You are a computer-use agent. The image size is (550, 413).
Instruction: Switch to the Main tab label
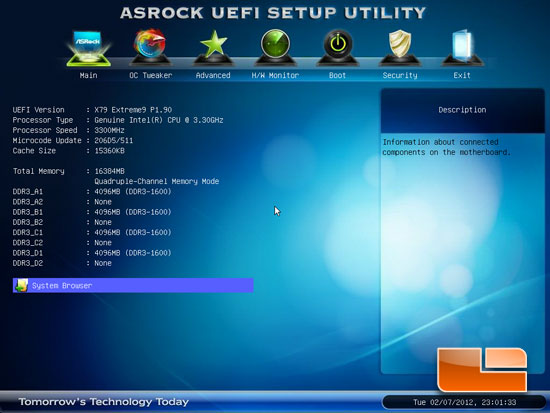pos(88,75)
